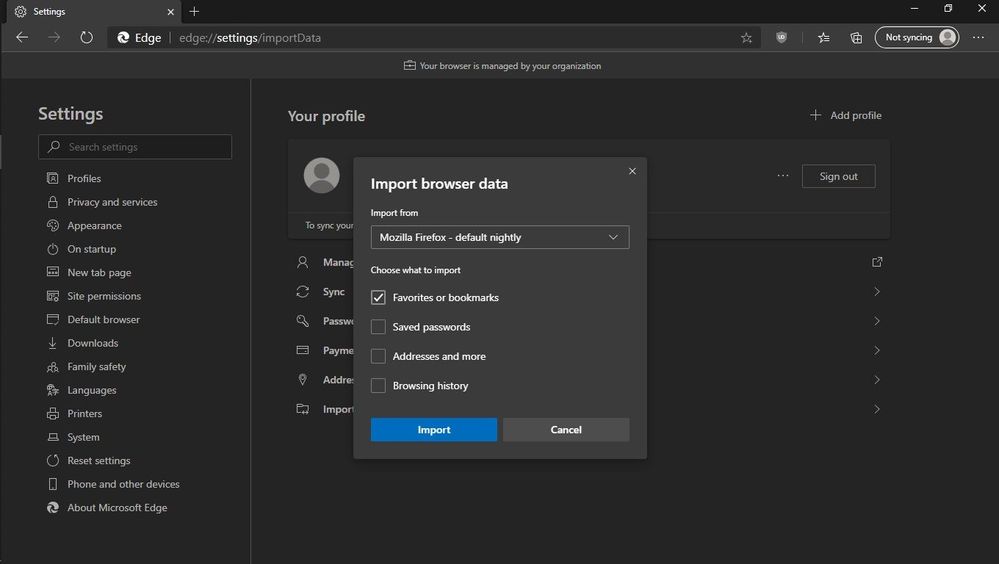Open the Not syncing profile button
999x564 pixels.
[917, 38]
